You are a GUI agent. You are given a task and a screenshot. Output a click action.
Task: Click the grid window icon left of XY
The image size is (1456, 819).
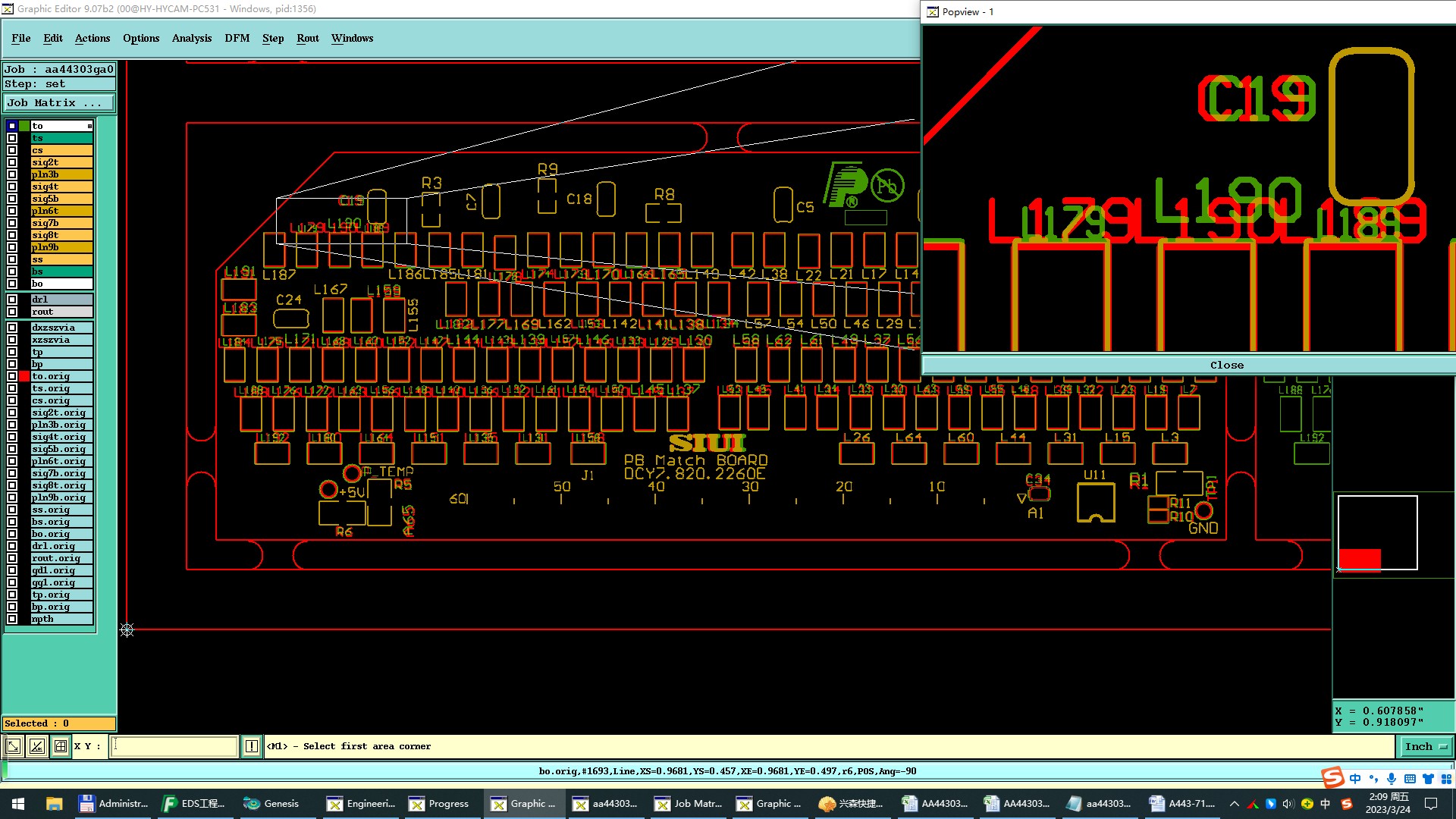pos(61,746)
